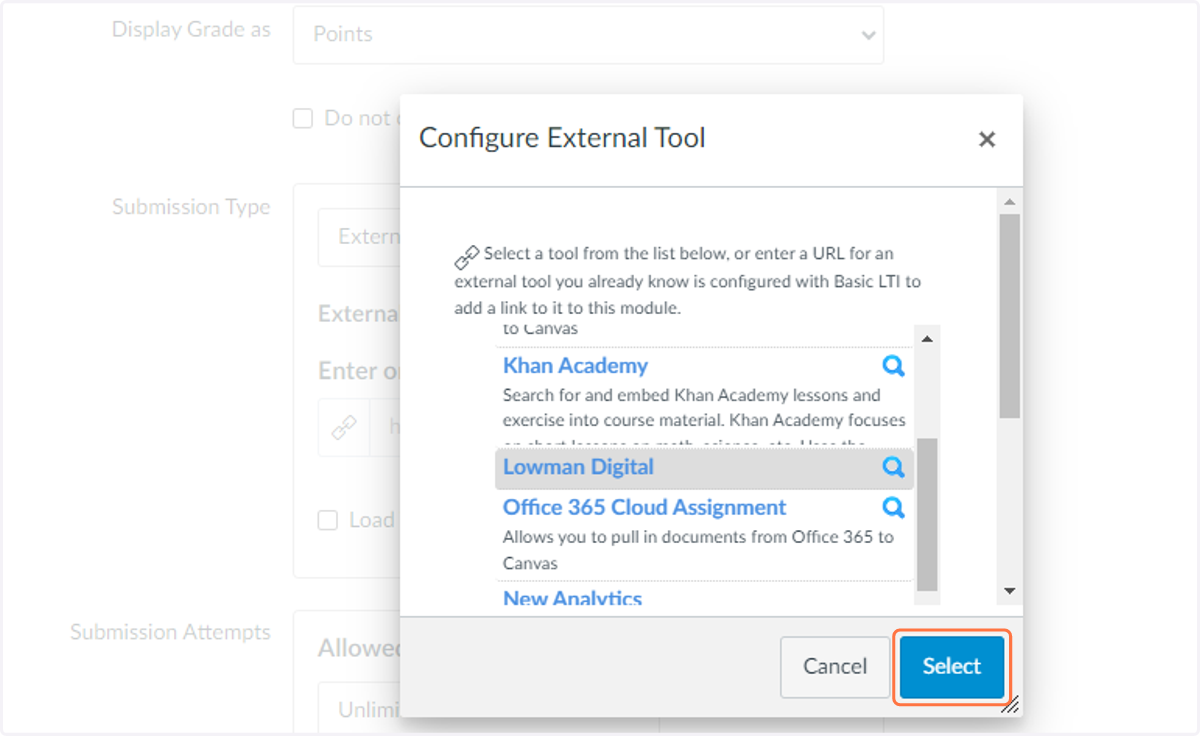Toggle the Do not count checkbox

pyautogui.click(x=303, y=119)
